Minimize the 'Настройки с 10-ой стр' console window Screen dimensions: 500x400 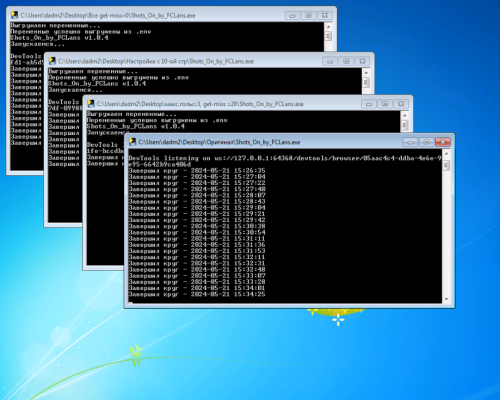[x=330, y=61]
